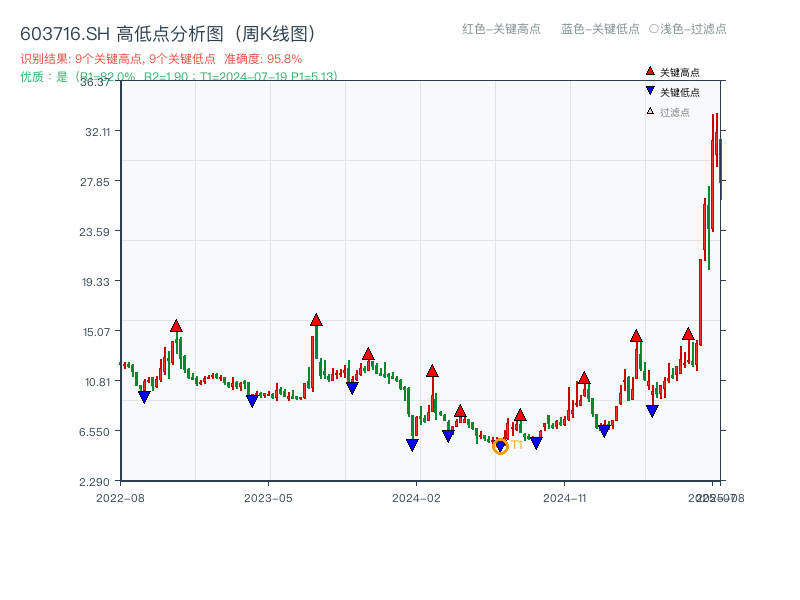
Task: Click the red 识别结果 summary line
Action: pyautogui.click(x=161, y=59)
